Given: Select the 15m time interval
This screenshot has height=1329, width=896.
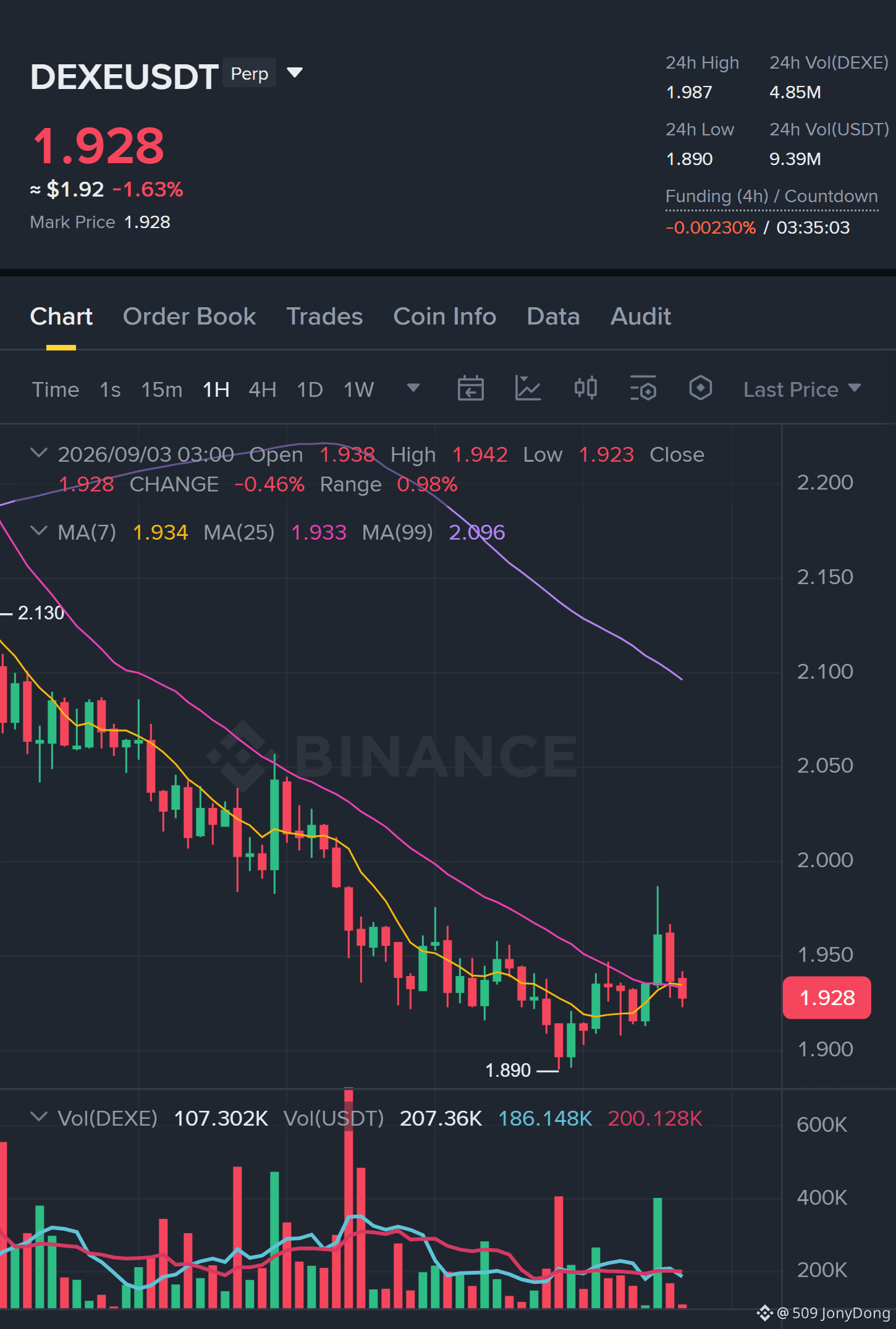Looking at the screenshot, I should (x=162, y=389).
